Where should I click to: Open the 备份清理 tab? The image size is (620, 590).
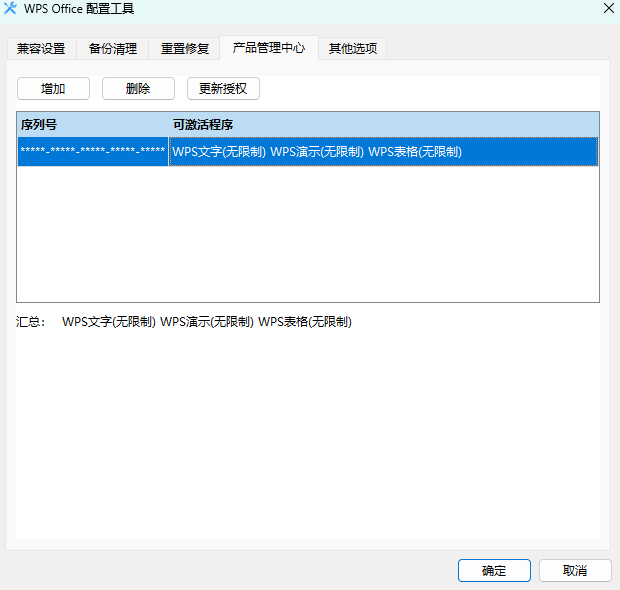tap(113, 49)
